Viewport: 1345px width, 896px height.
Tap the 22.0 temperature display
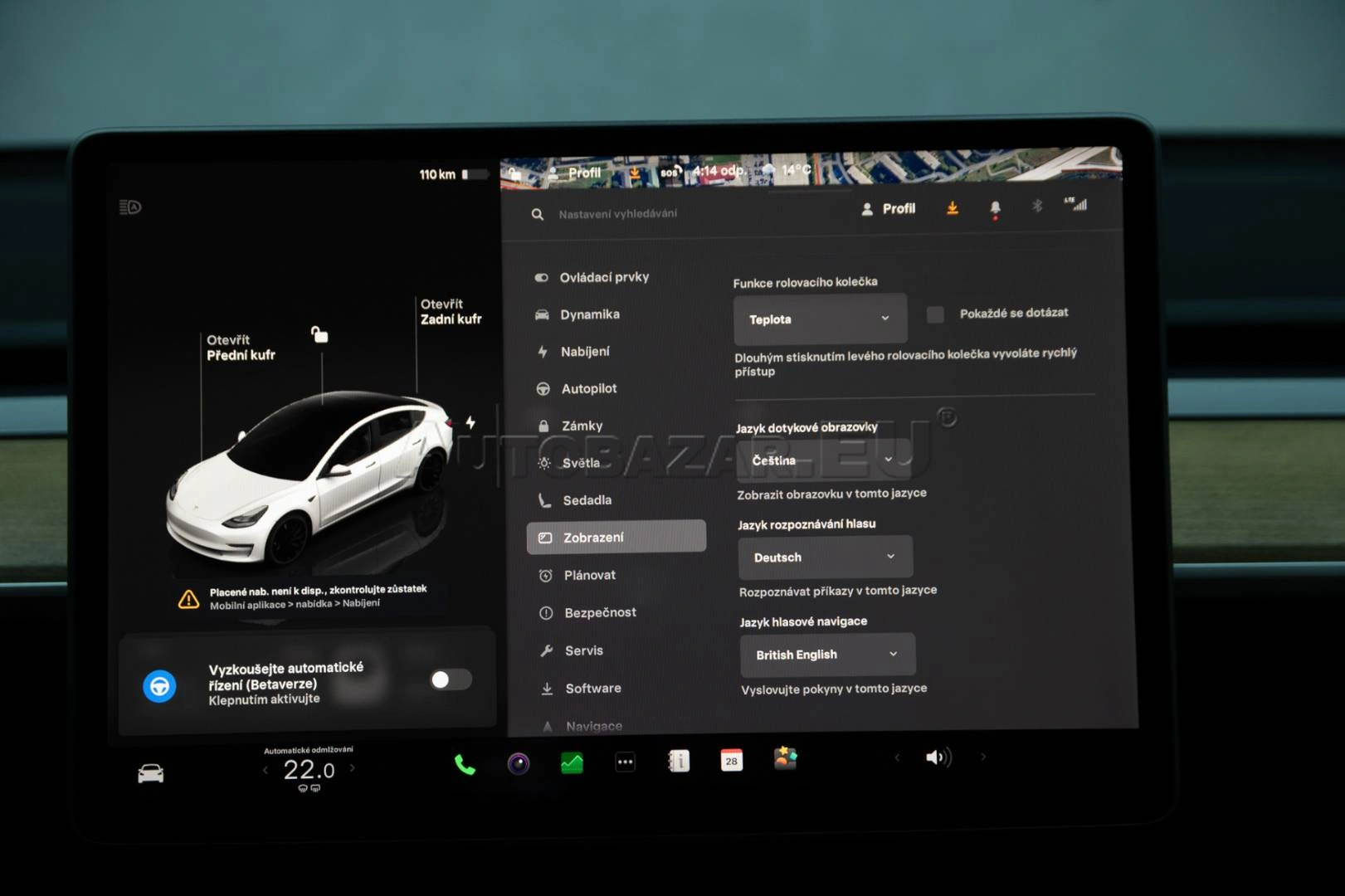tap(309, 770)
